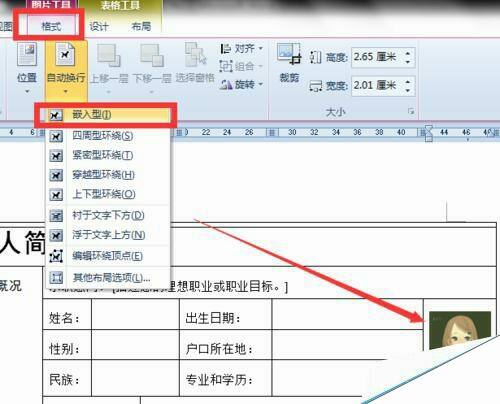The image size is (500, 404).
Task: Click the 表格工具 contextual tab header
Action: pos(120,5)
